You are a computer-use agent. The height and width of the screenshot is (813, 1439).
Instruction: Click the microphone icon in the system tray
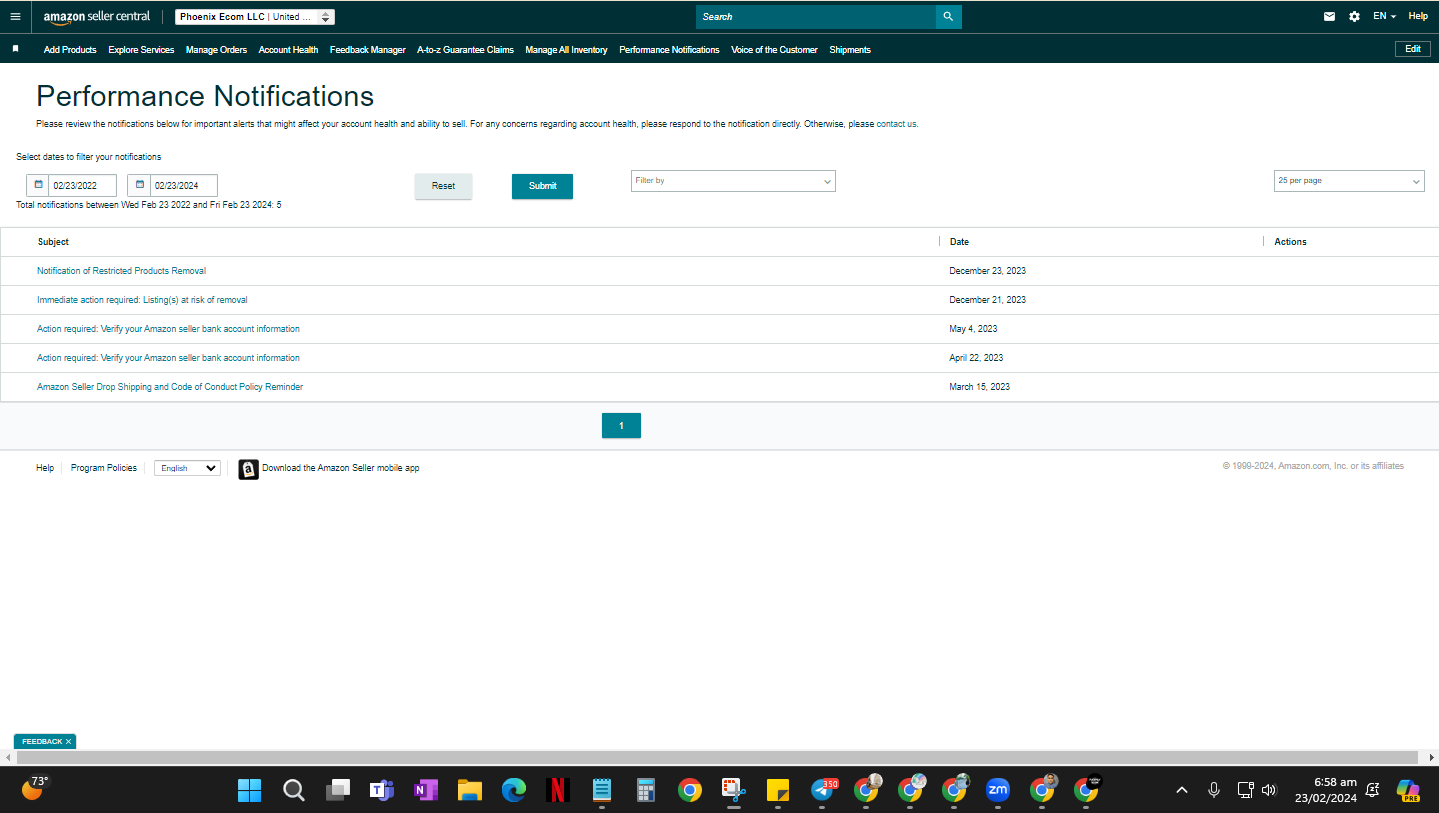click(1214, 790)
